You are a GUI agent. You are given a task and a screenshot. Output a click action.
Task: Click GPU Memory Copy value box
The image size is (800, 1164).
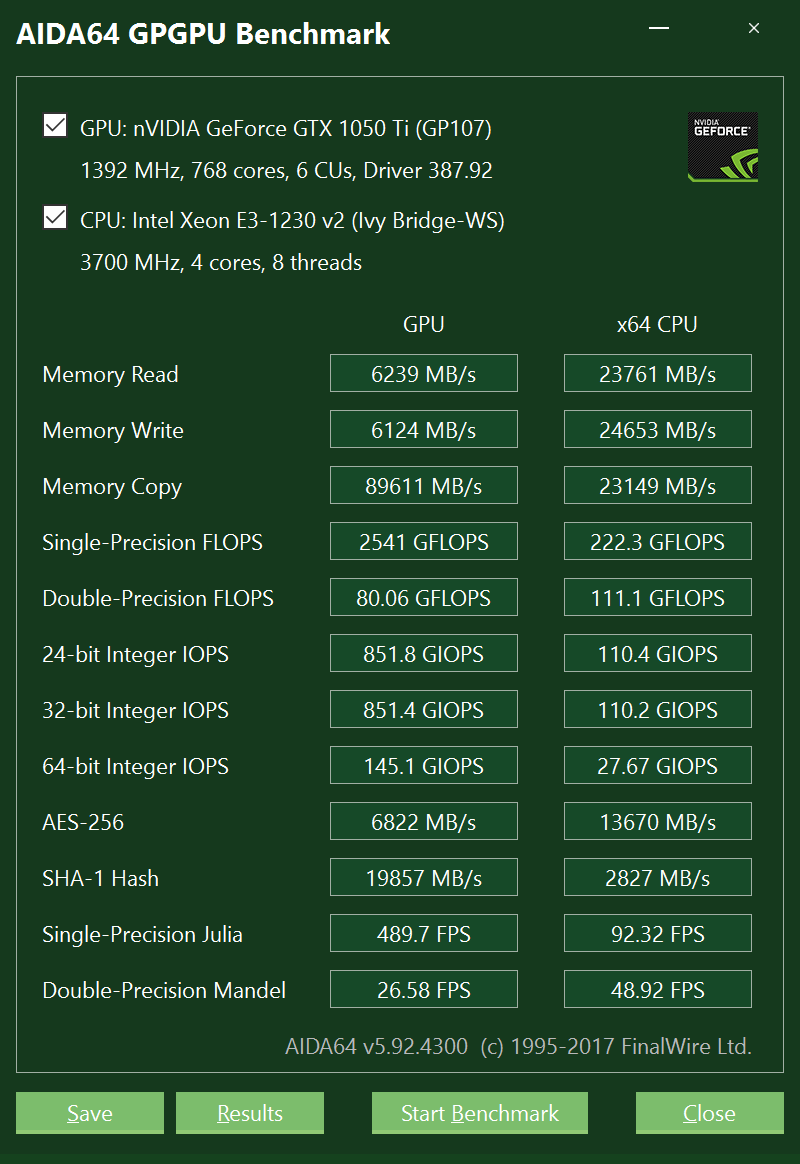pyautogui.click(x=424, y=486)
